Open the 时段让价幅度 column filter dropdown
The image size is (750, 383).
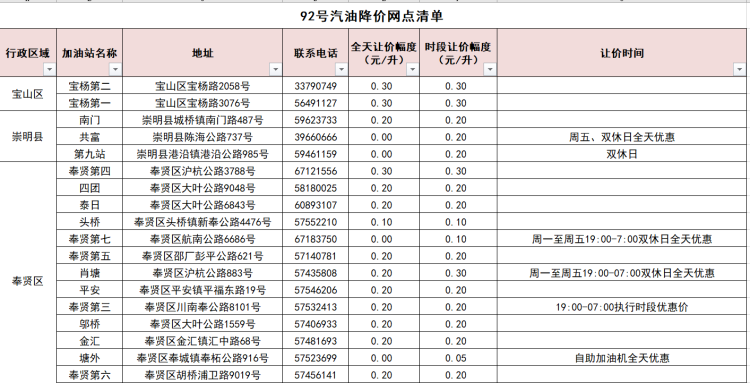[x=490, y=69]
